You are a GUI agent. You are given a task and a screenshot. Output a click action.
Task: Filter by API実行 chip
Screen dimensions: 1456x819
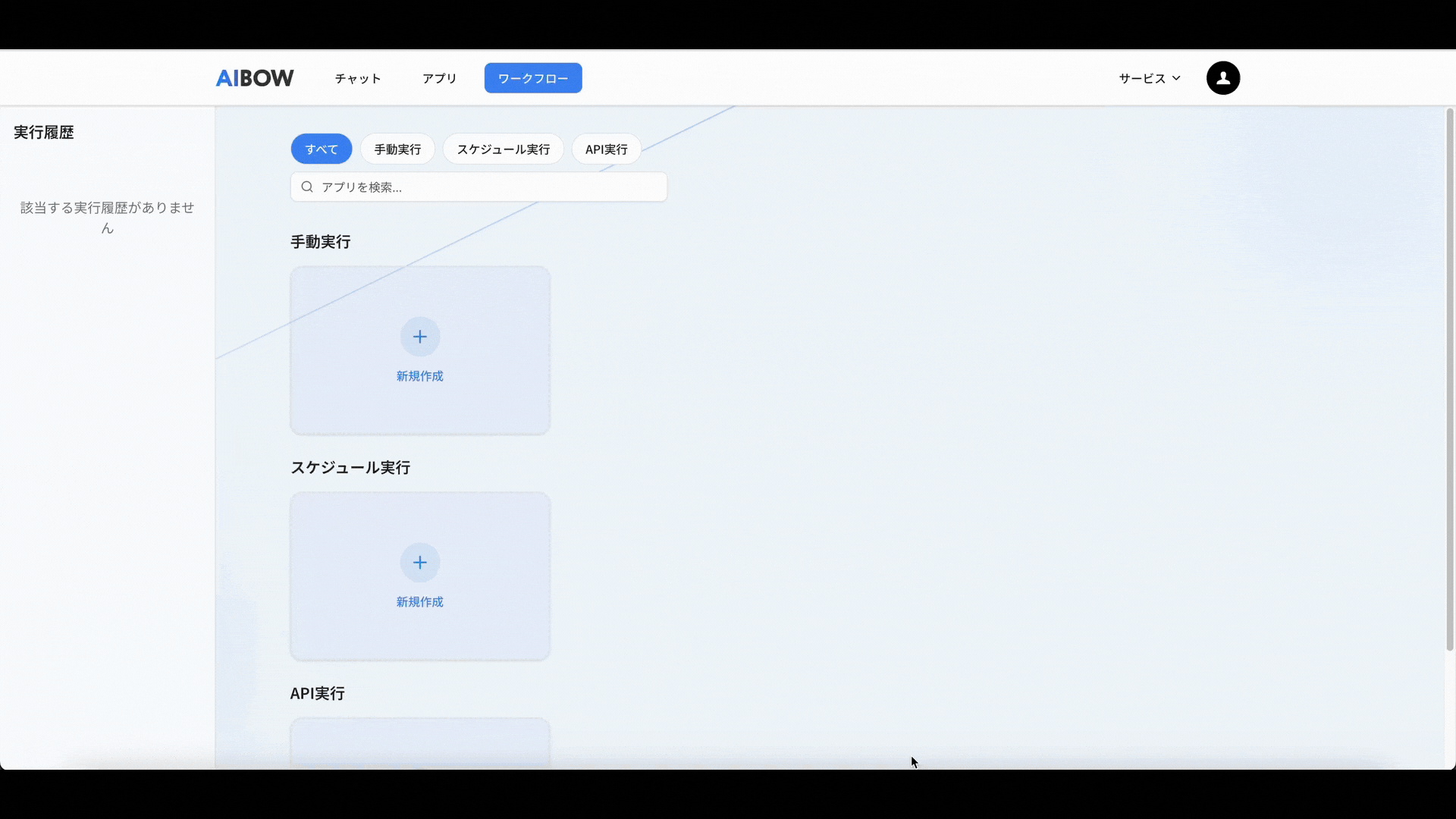click(606, 149)
